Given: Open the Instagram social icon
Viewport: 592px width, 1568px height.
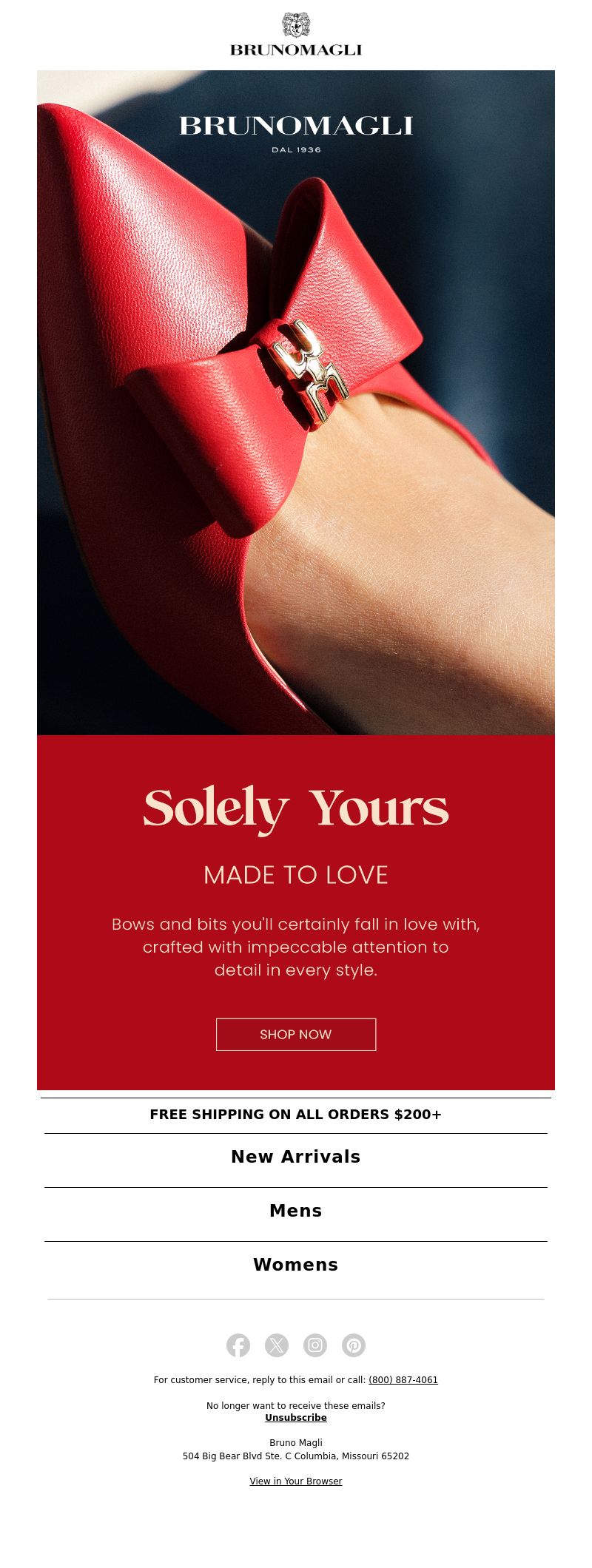Looking at the screenshot, I should pos(315,1345).
